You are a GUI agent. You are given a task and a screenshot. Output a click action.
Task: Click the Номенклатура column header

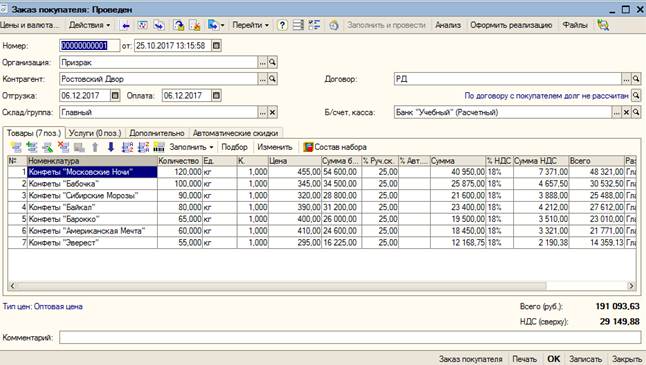pyautogui.click(x=92, y=161)
